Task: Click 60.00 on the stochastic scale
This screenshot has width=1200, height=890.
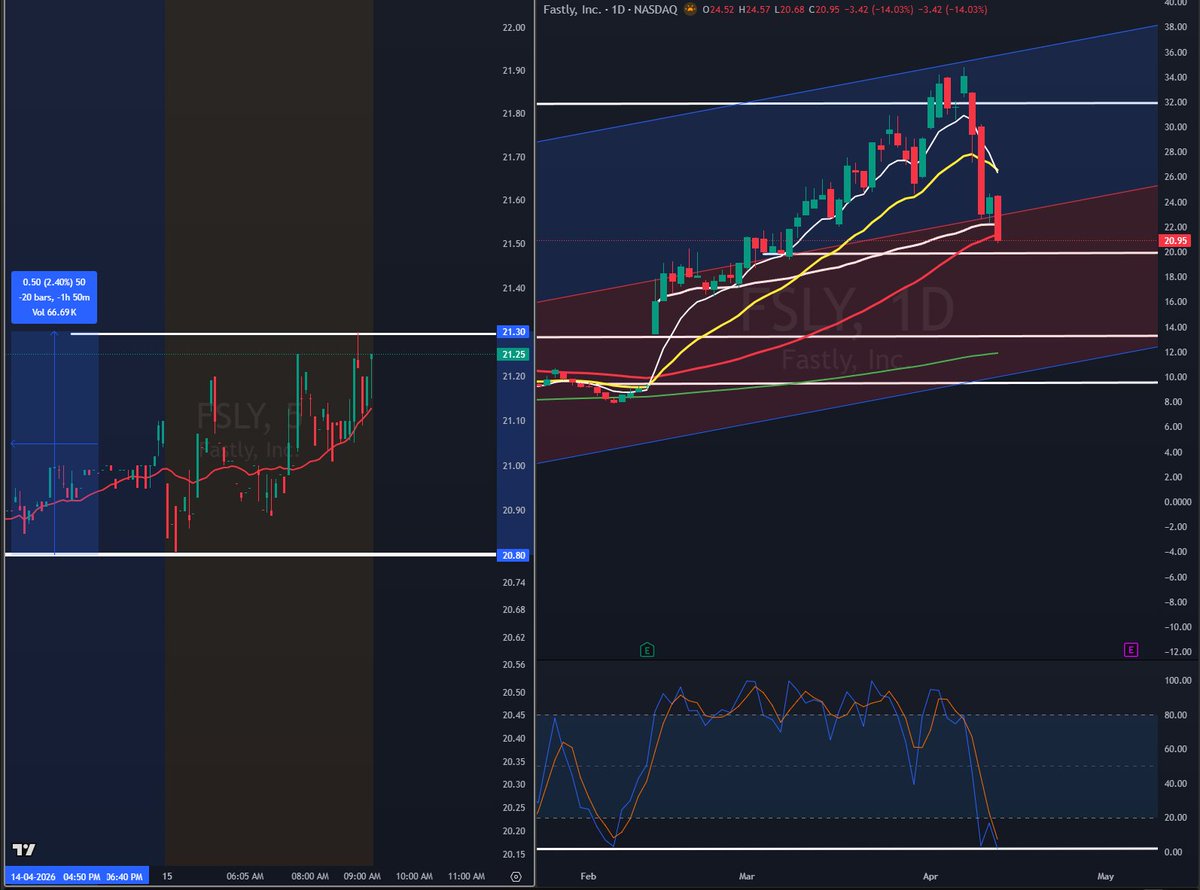Action: (x=1174, y=749)
